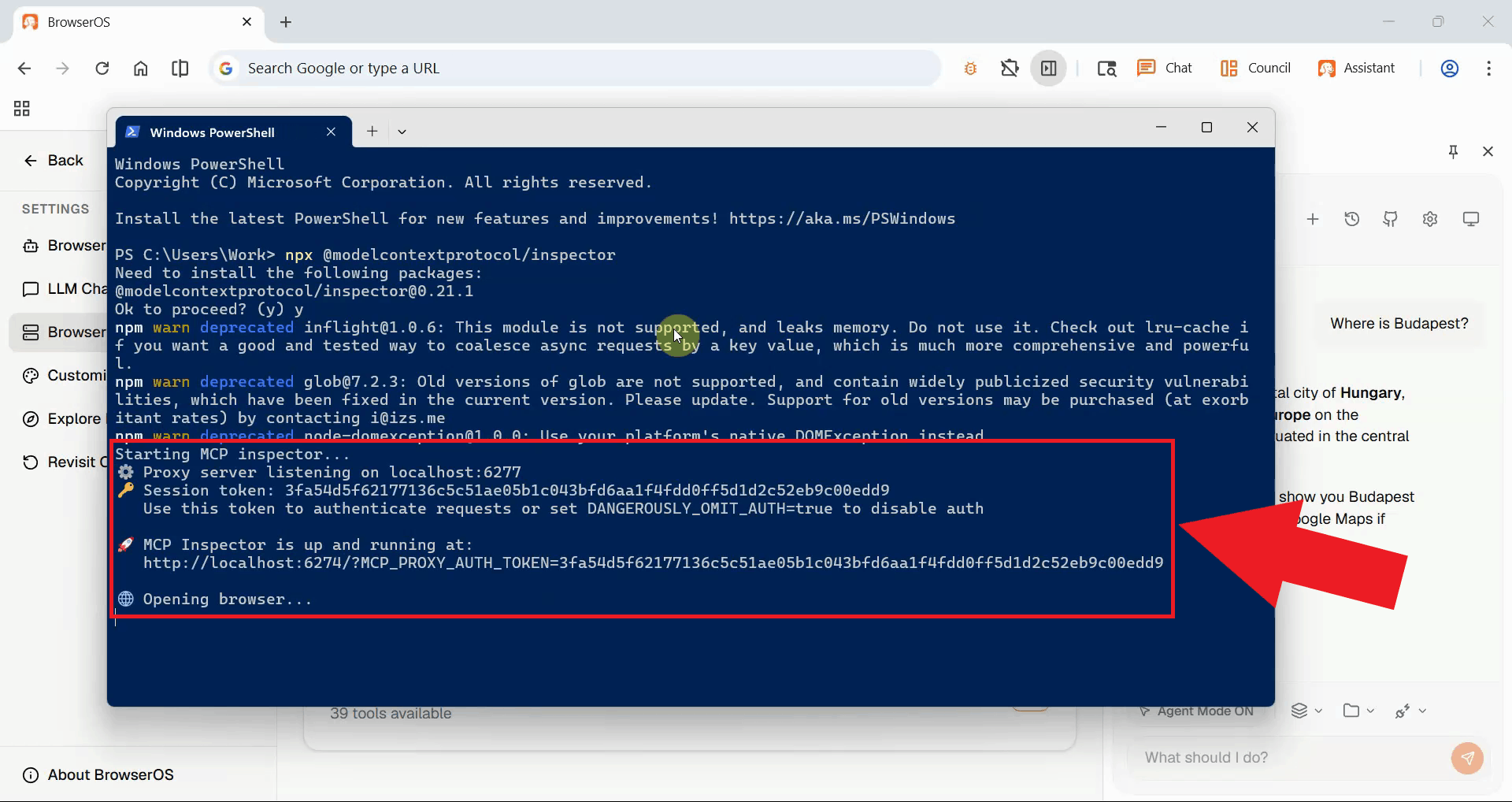Toggle split view in the browser toolbar

coord(180,69)
